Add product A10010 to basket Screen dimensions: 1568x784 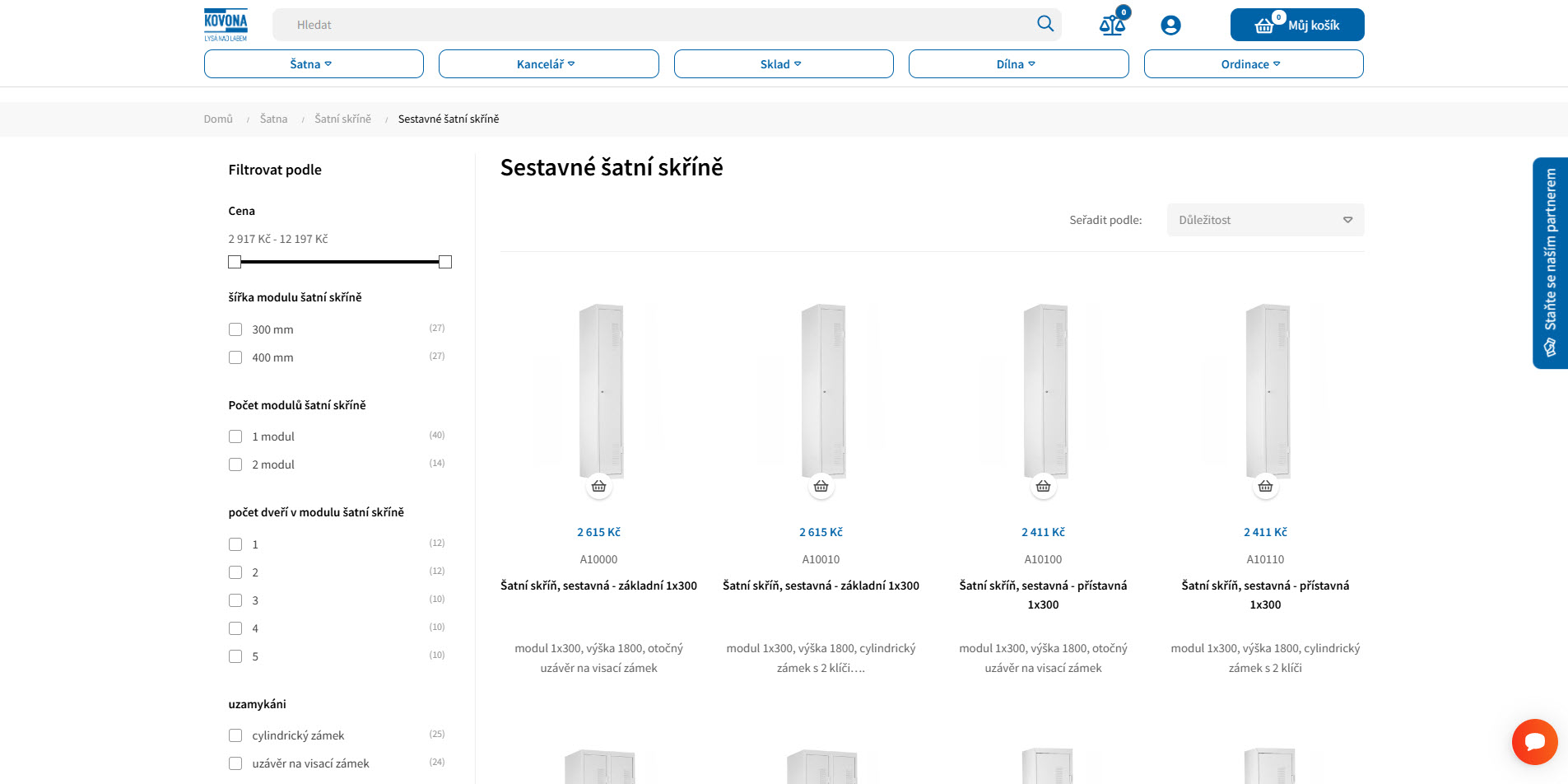(x=821, y=487)
